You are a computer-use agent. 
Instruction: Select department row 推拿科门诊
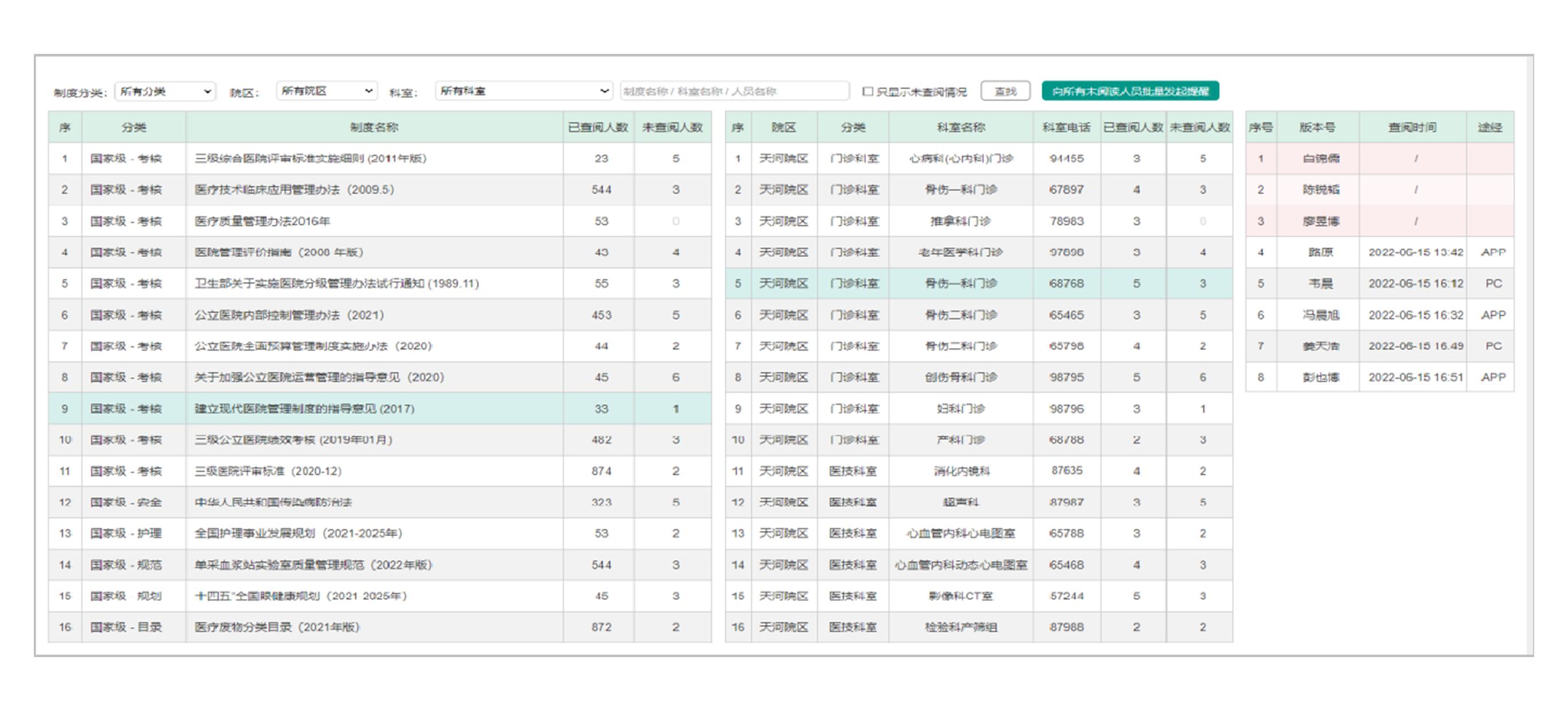tap(960, 221)
